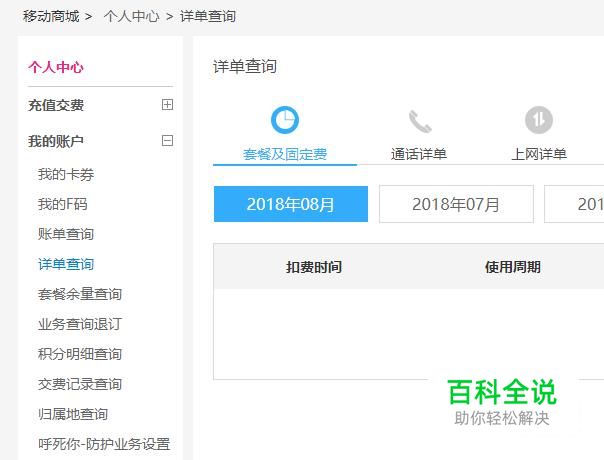Open 套餐余量查询 in the sidebar
The image size is (604, 460).
[80, 294]
